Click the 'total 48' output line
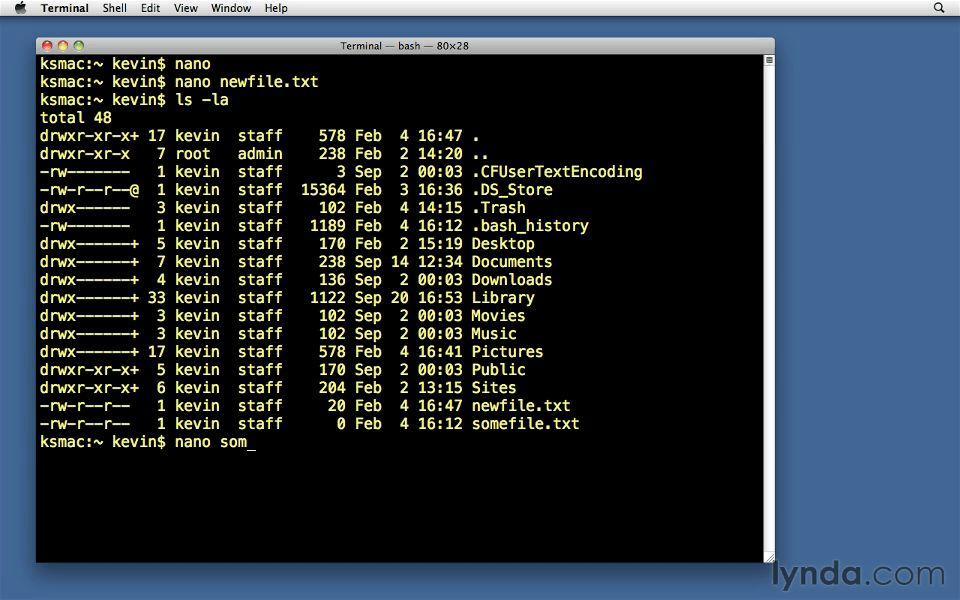Viewport: 960px width, 600px height. [x=76, y=118]
